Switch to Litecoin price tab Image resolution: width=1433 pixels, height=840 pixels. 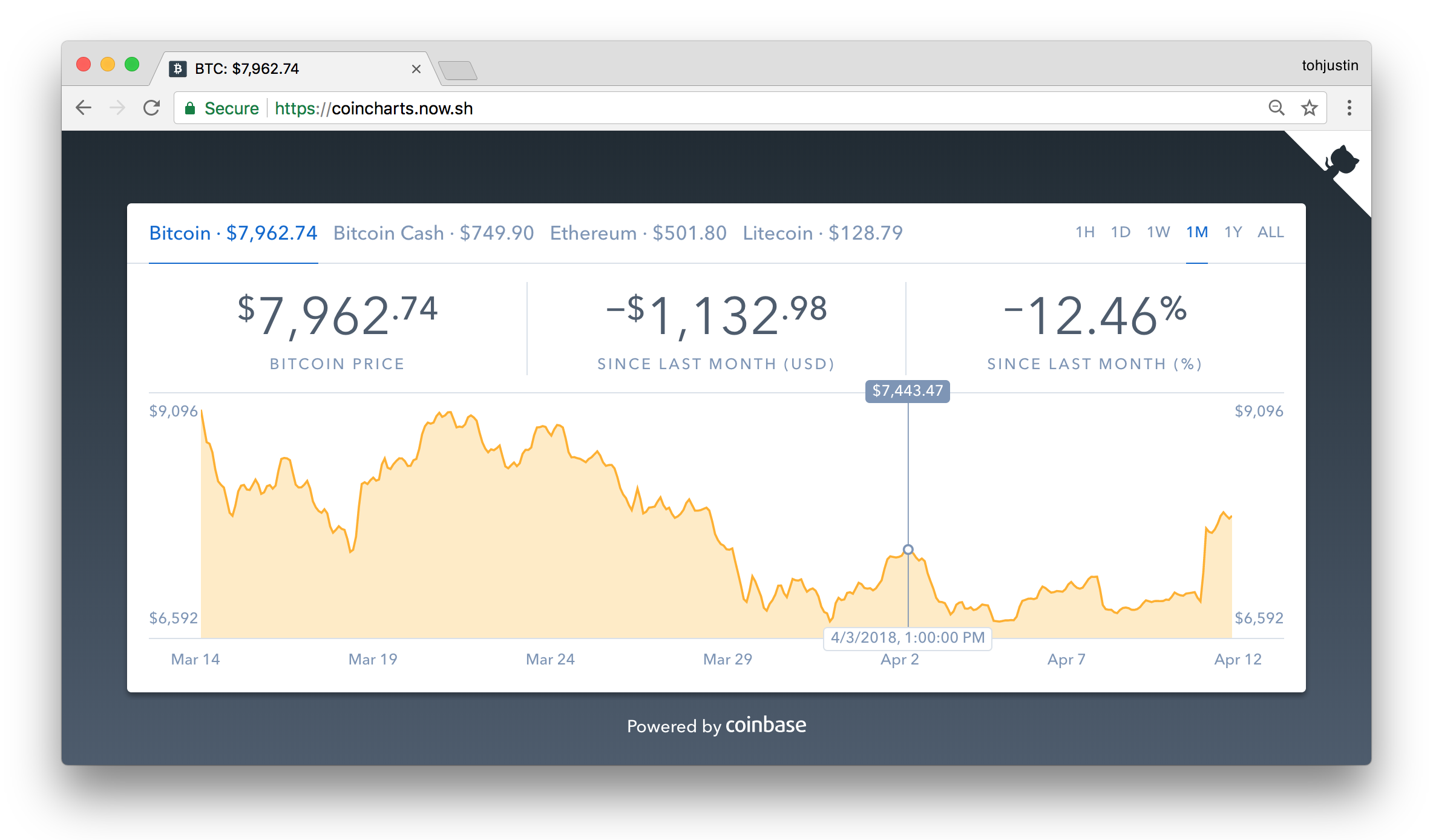(822, 233)
